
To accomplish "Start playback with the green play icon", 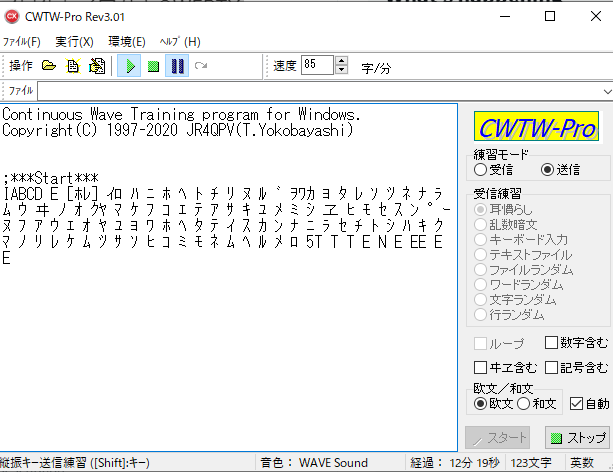I will pos(129,66).
